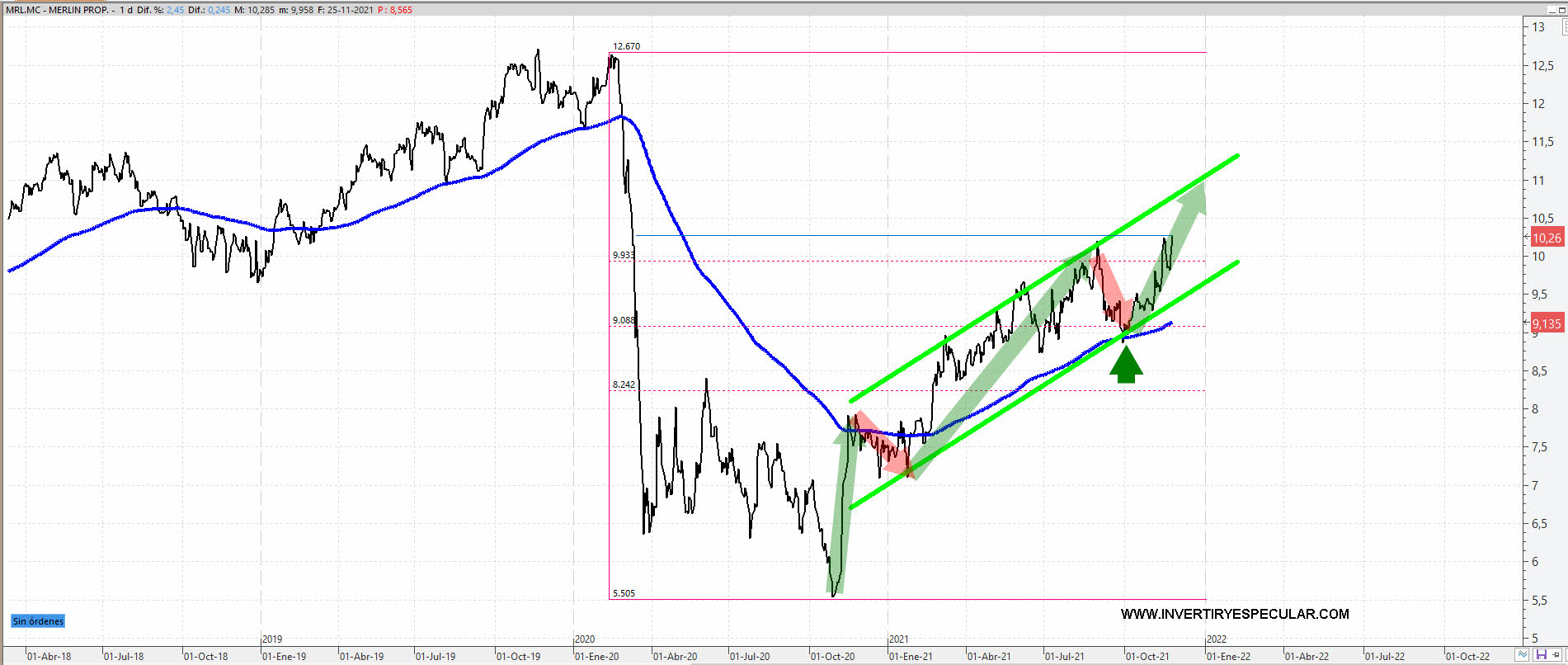This screenshot has height=665, width=1568.
Task: Click the purple save disk icon
Action: click(x=1541, y=655)
